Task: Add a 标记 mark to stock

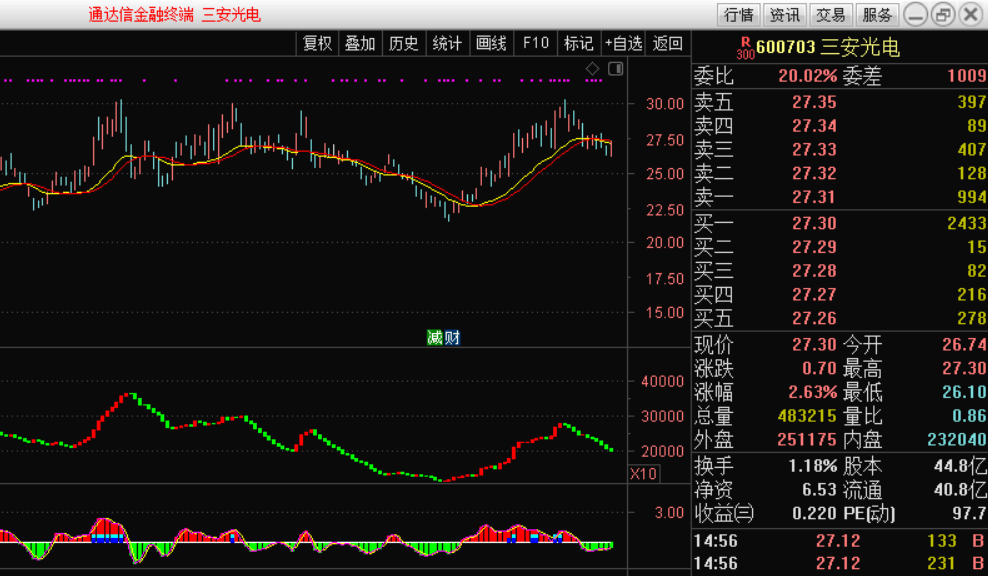Action: (579, 43)
